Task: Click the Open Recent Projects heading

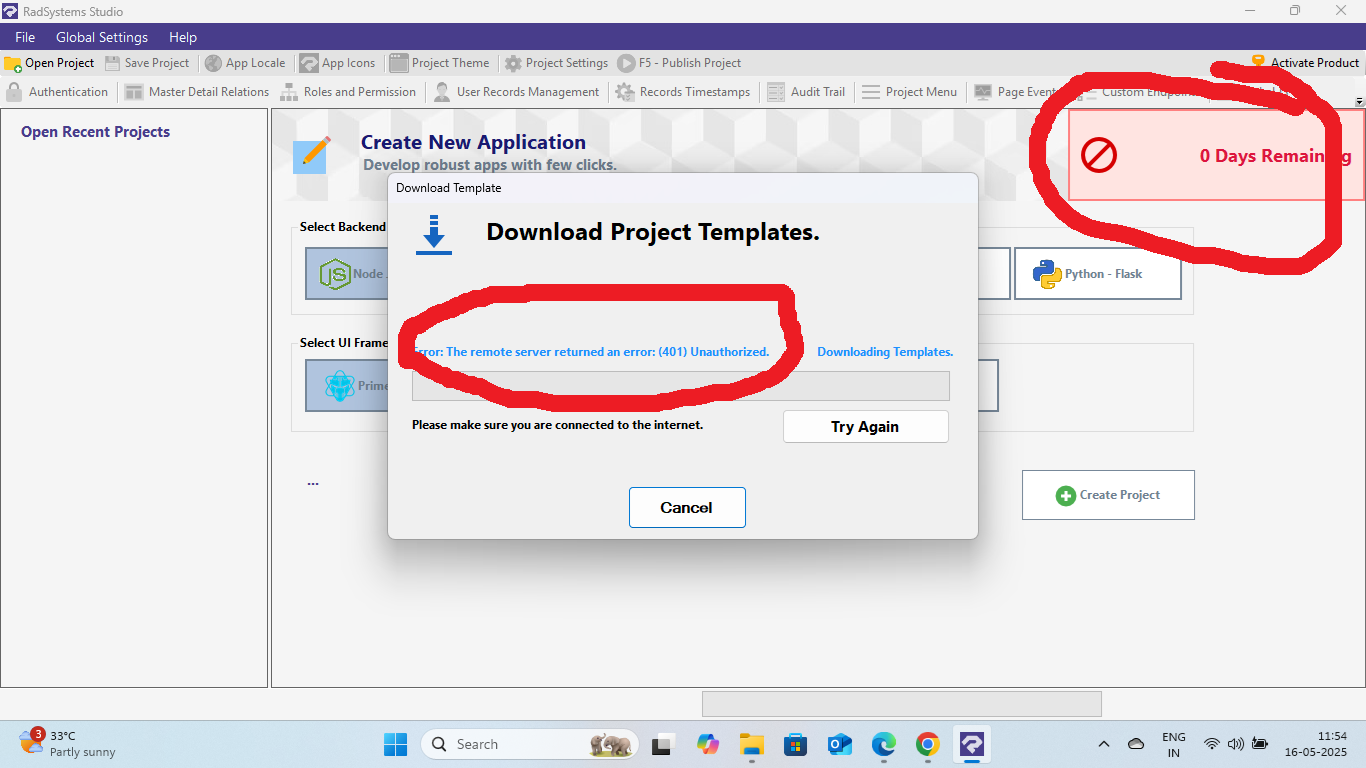Action: [95, 132]
